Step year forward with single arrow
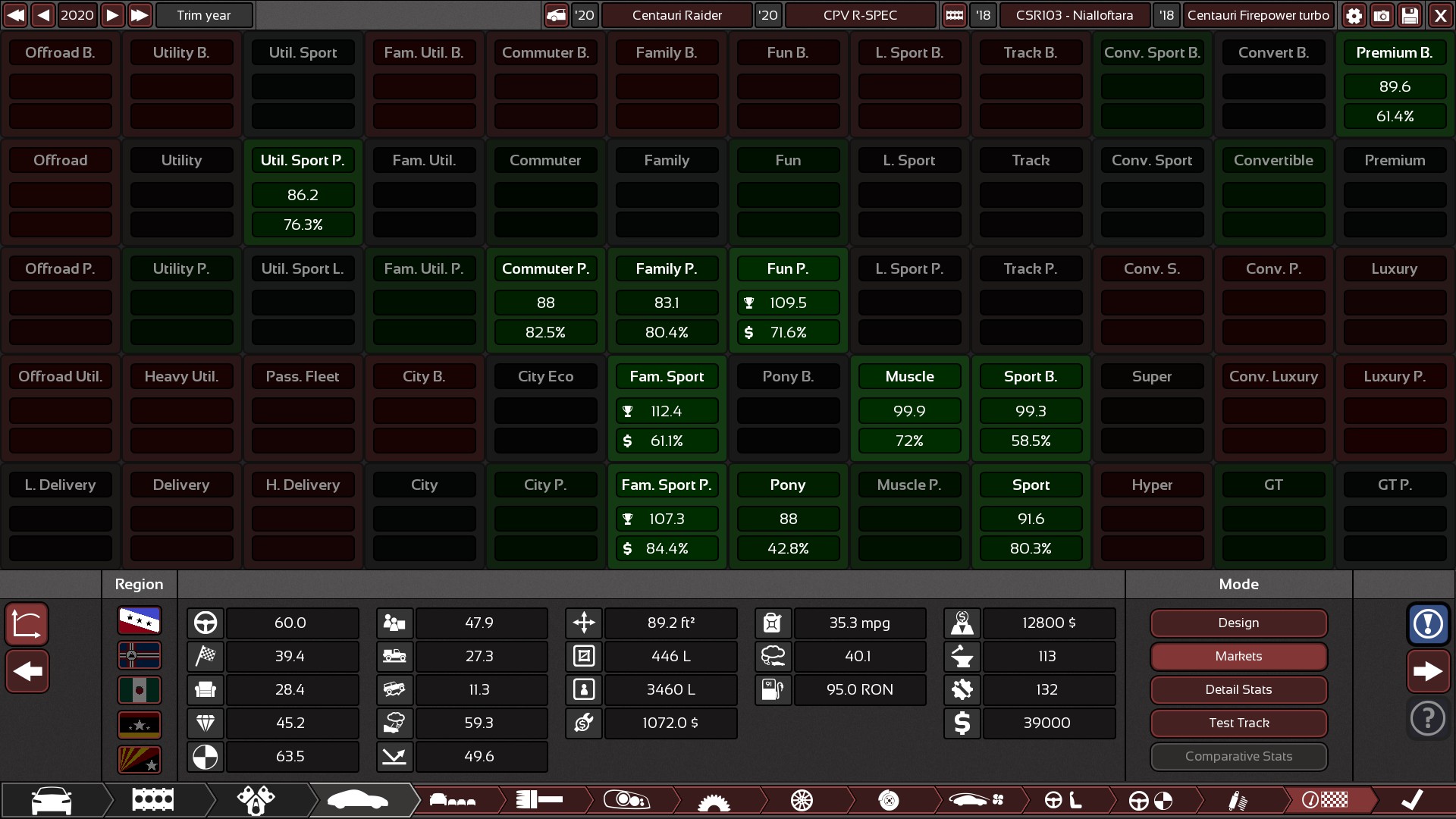 112,15
